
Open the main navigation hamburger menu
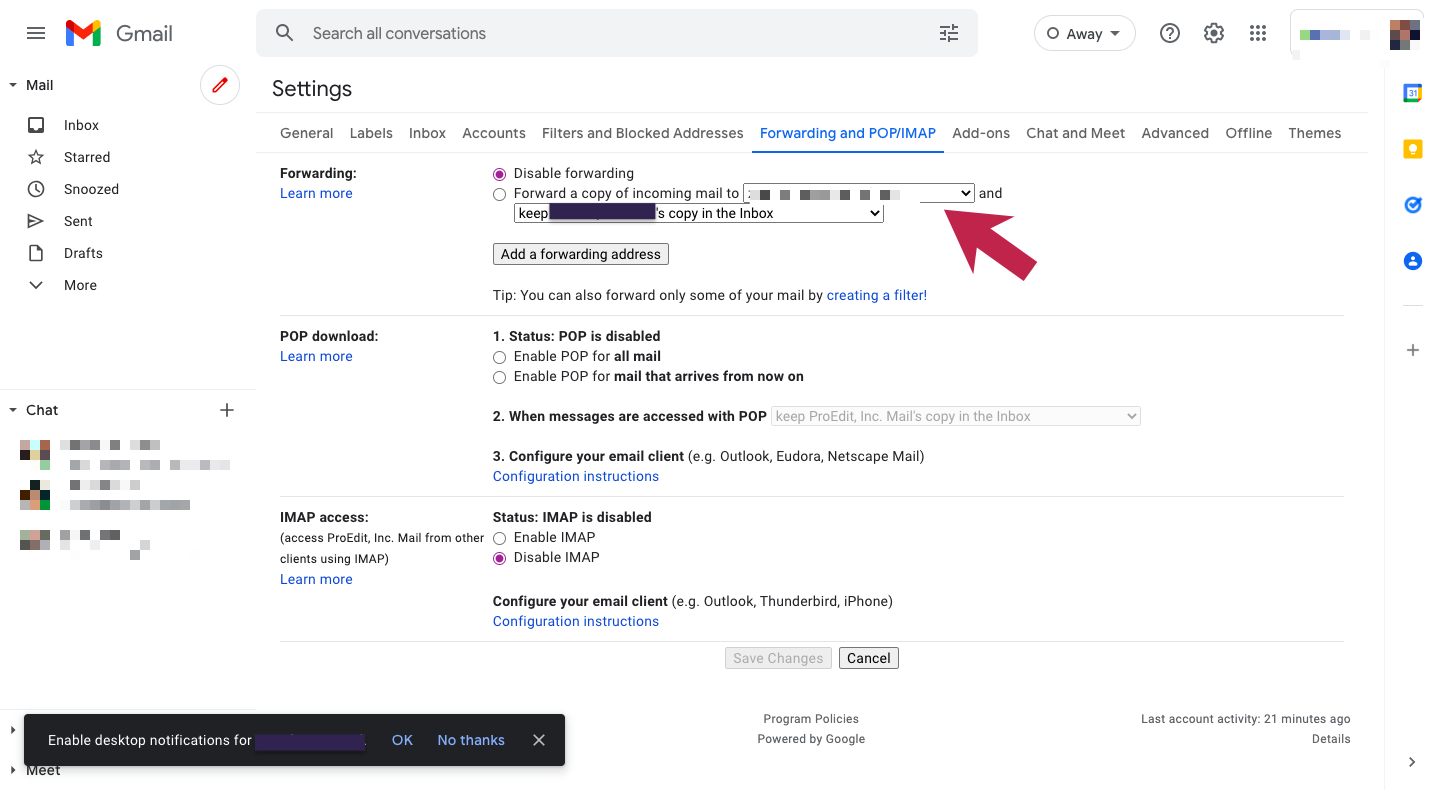pyautogui.click(x=36, y=32)
